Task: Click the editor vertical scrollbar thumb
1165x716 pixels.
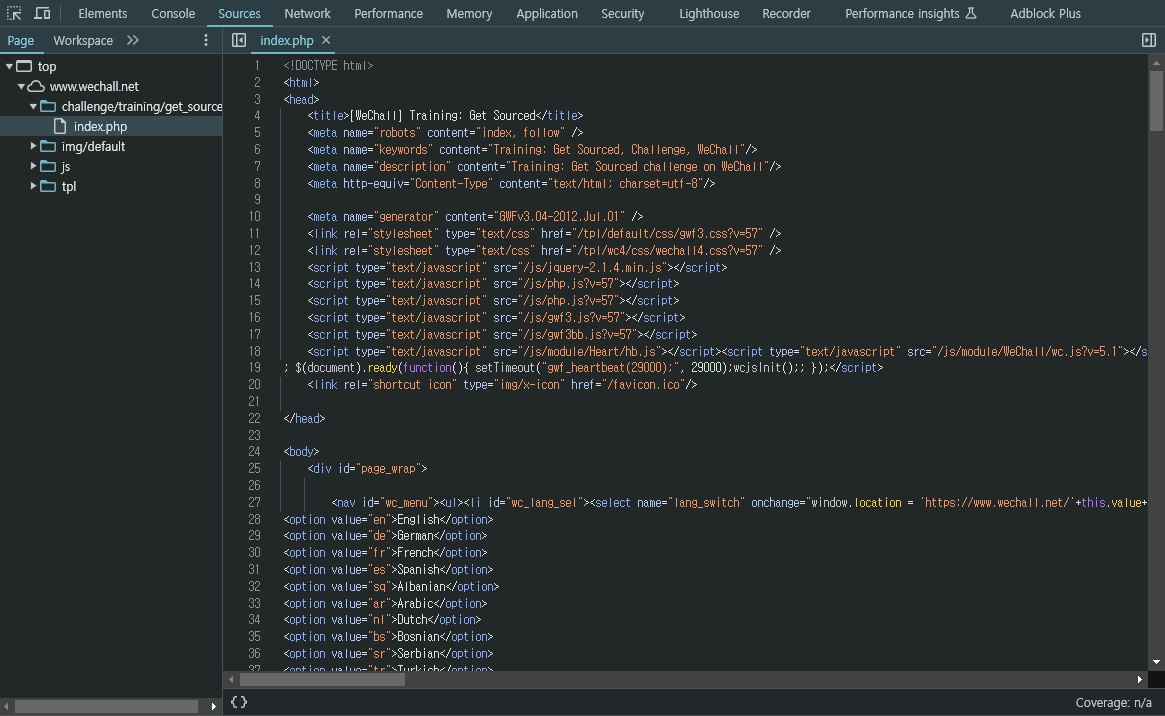Action: [1156, 100]
